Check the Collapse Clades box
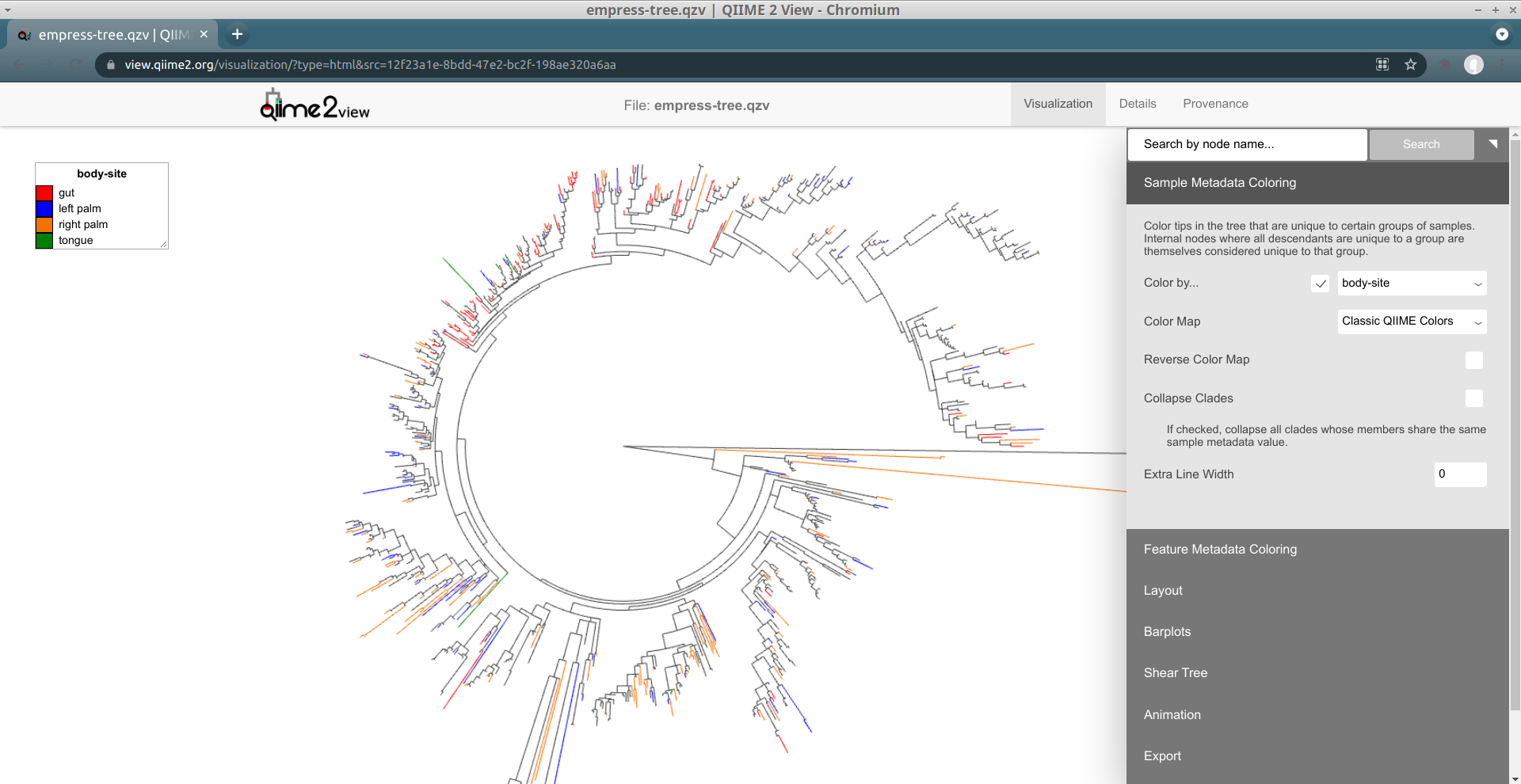 (1473, 398)
